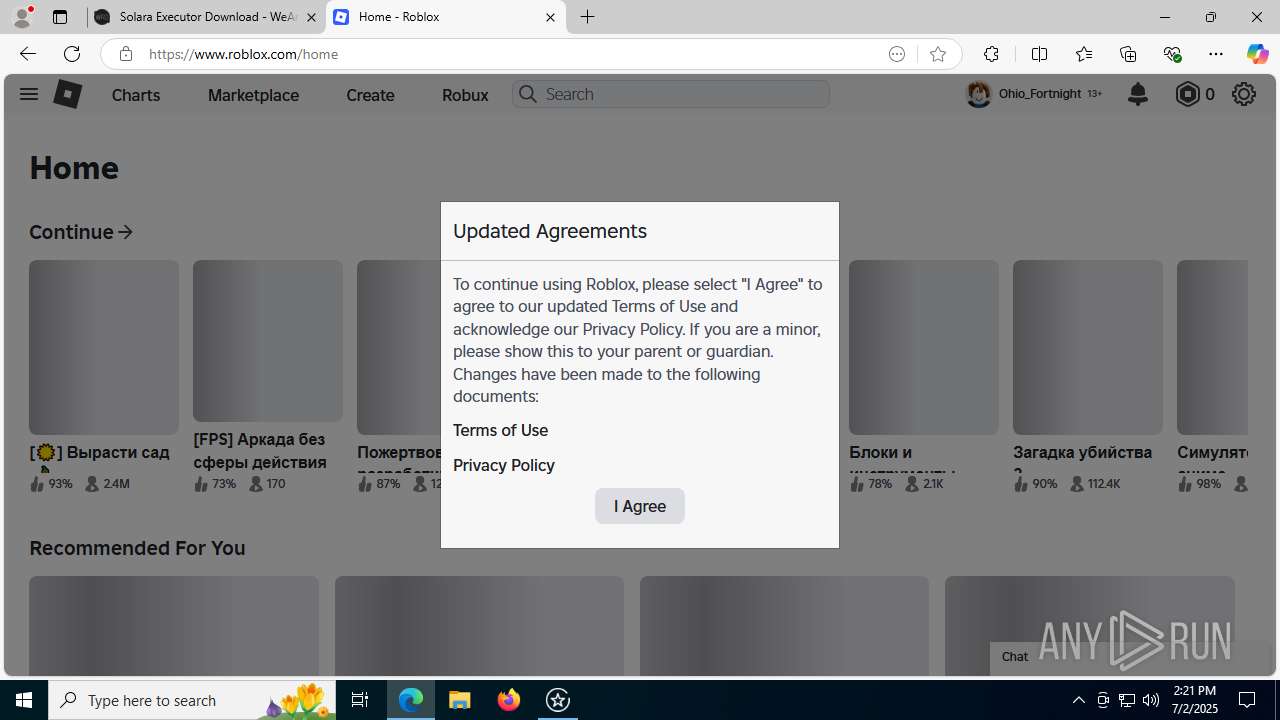Viewport: 1280px width, 720px height.
Task: Open the Terms of Use link
Action: [x=500, y=430]
